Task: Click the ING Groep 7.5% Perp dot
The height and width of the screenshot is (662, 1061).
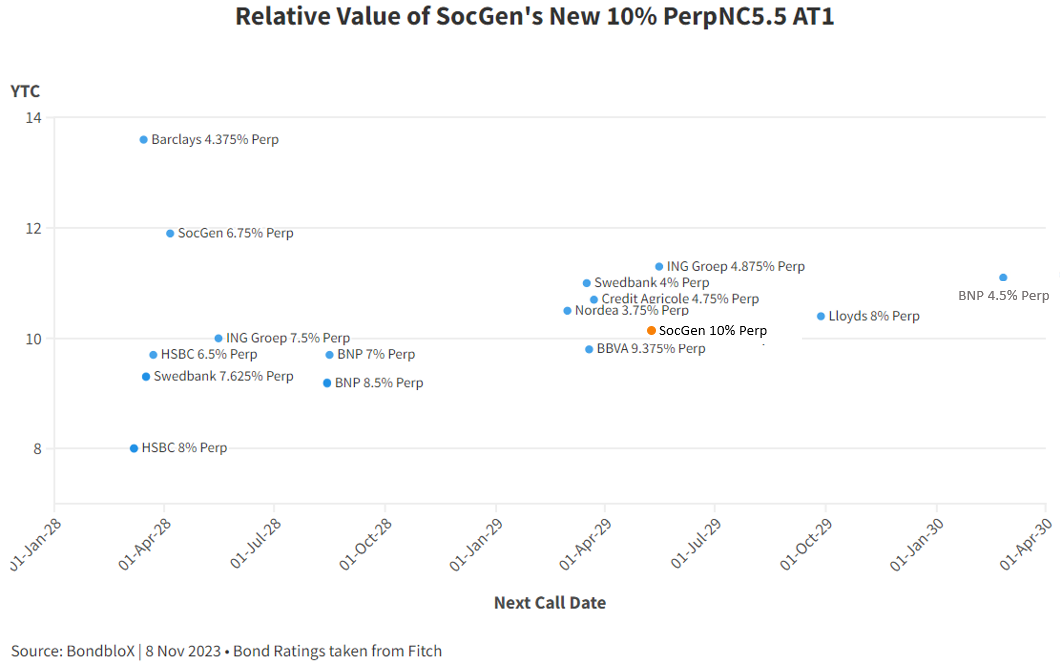Action: click(219, 338)
